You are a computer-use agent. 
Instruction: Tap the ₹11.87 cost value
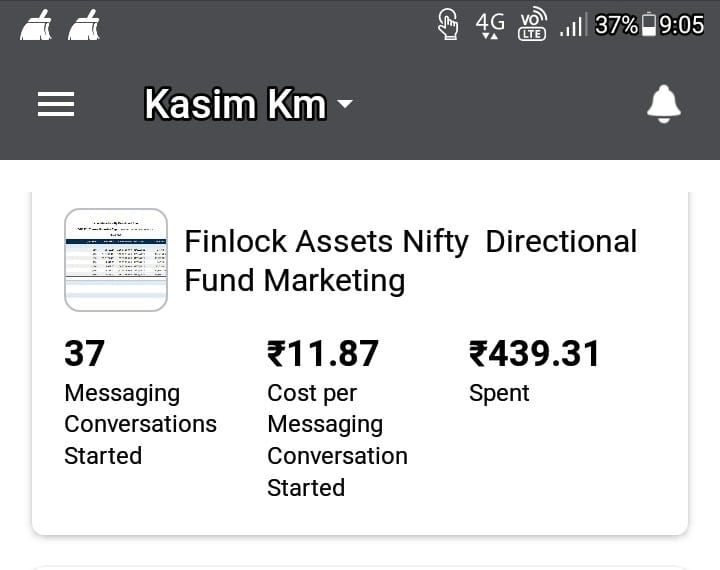pyautogui.click(x=323, y=353)
